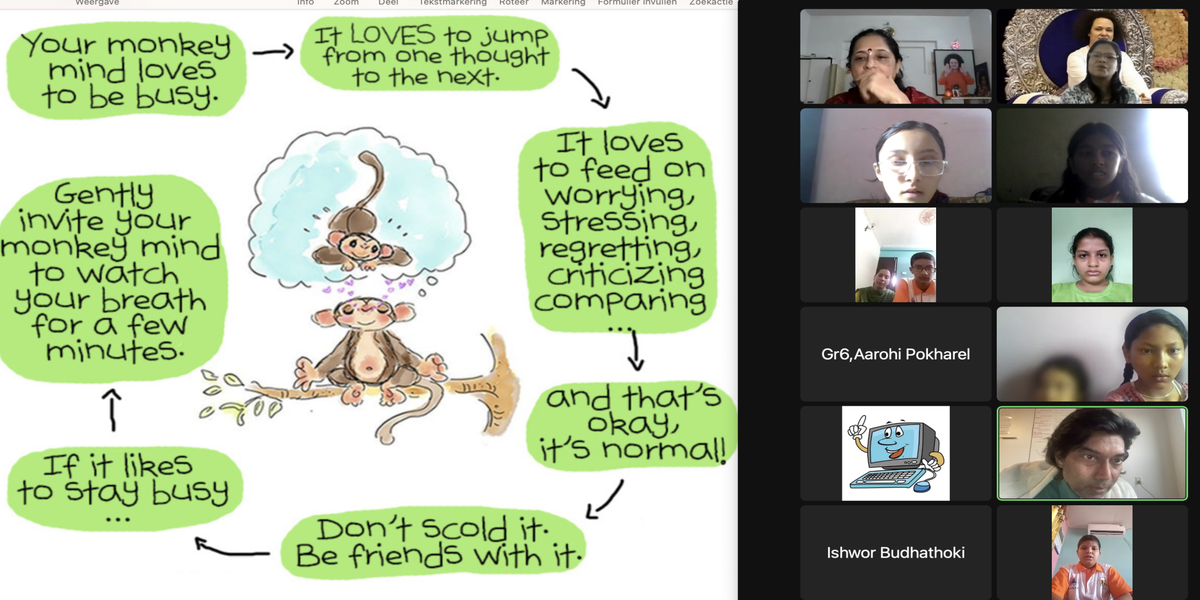Select the tile of woman resting chin on hand
The height and width of the screenshot is (600, 1200).
pos(896,57)
